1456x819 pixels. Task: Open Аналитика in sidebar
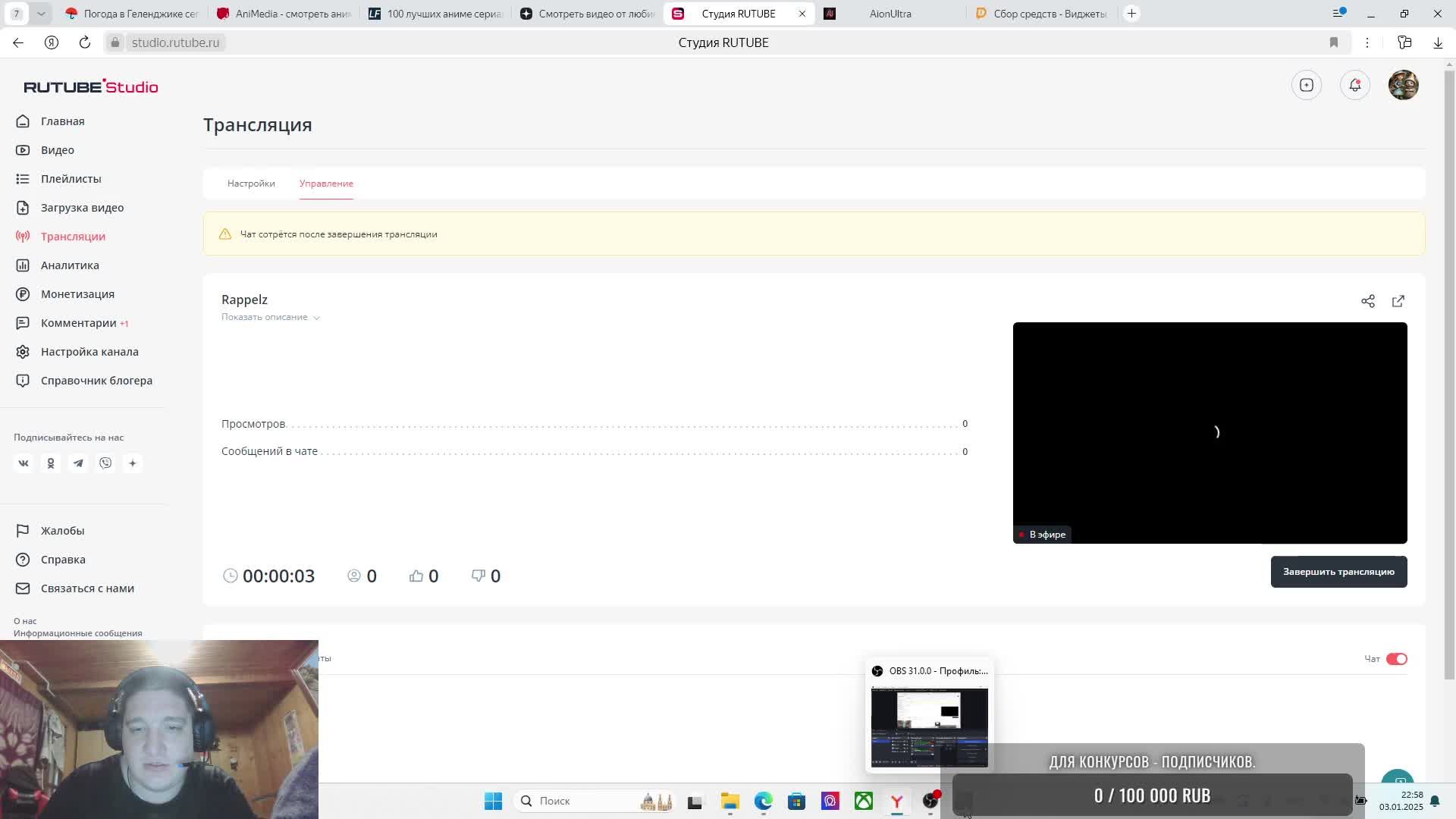pos(70,265)
